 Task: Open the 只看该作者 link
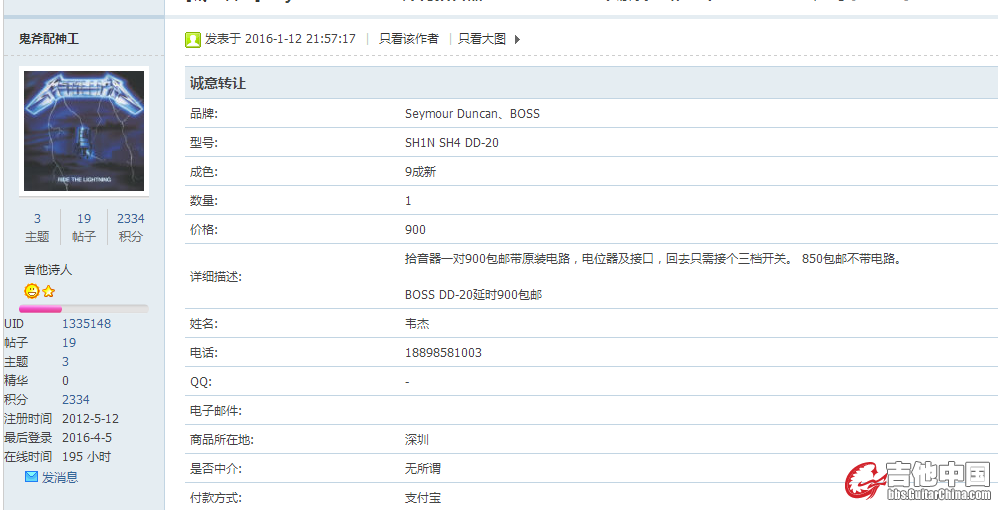point(409,39)
